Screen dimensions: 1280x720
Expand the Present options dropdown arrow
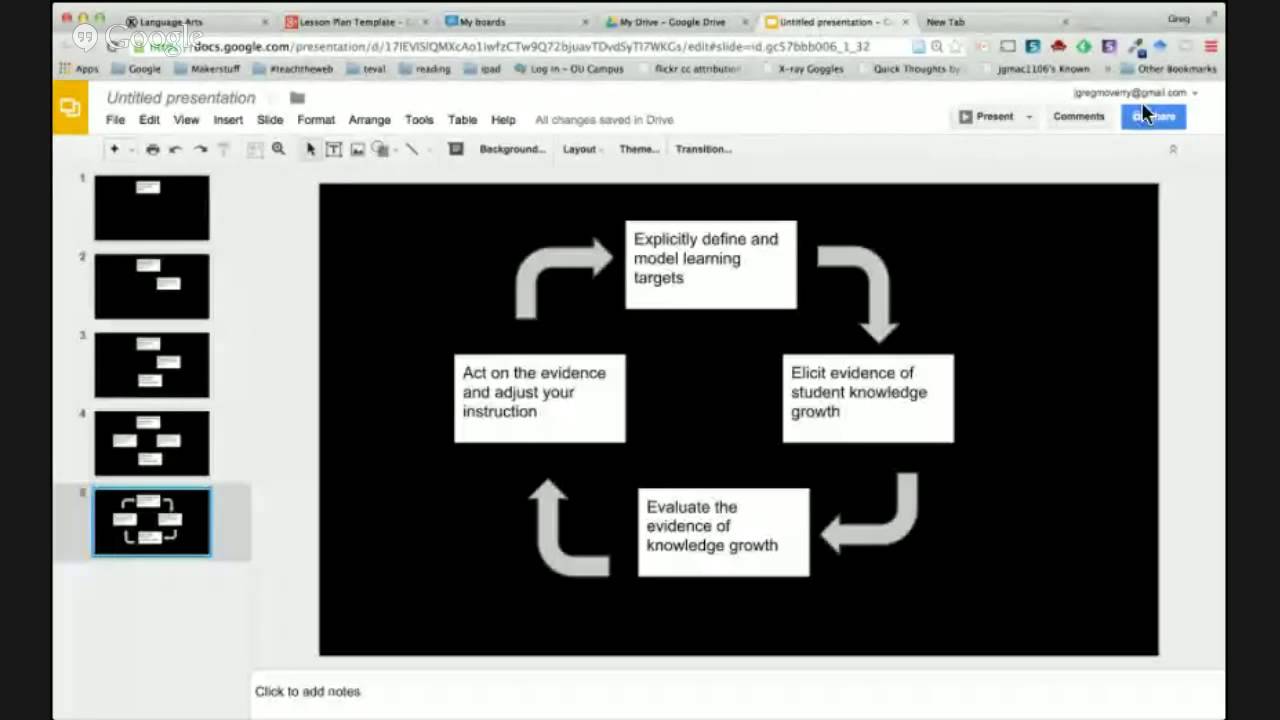(1029, 117)
